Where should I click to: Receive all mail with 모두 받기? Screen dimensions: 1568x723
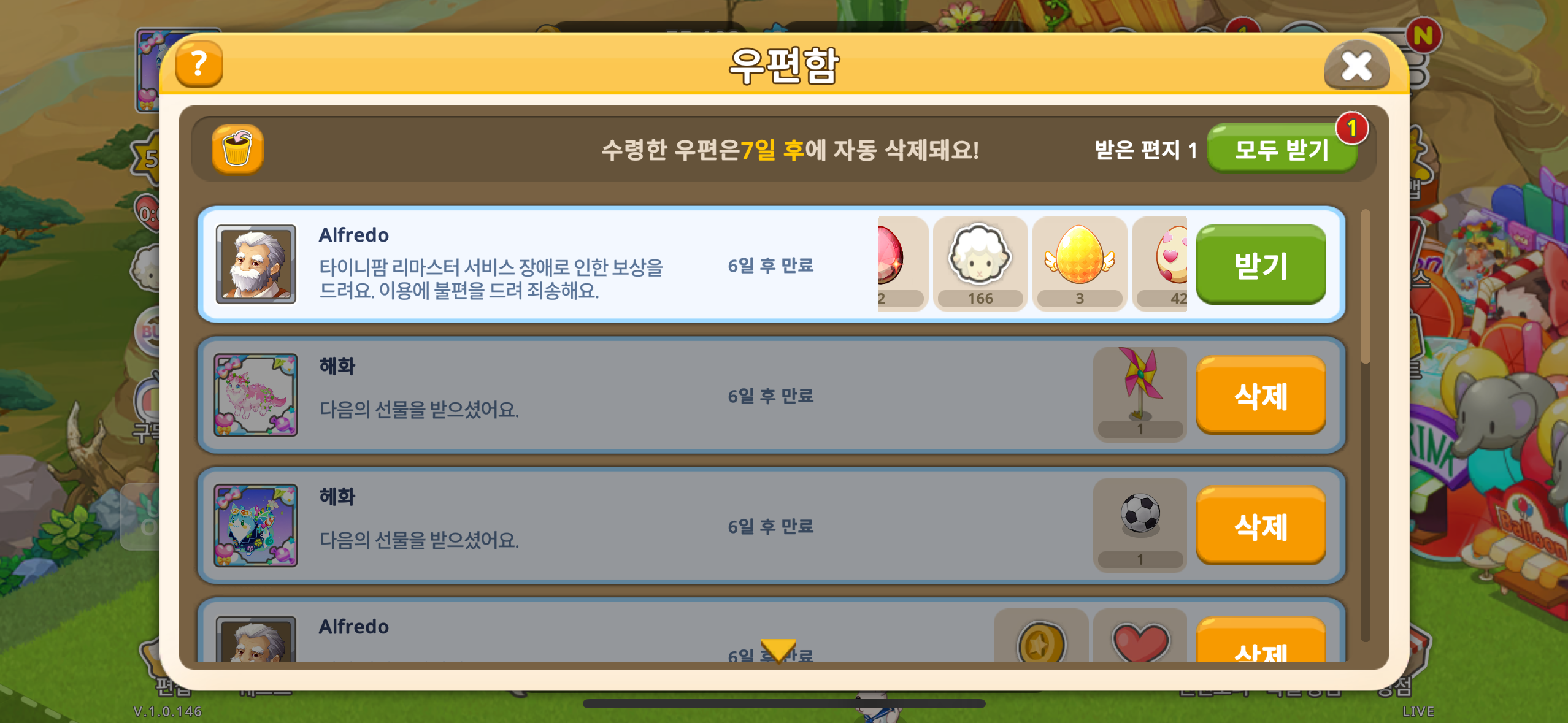click(1282, 149)
